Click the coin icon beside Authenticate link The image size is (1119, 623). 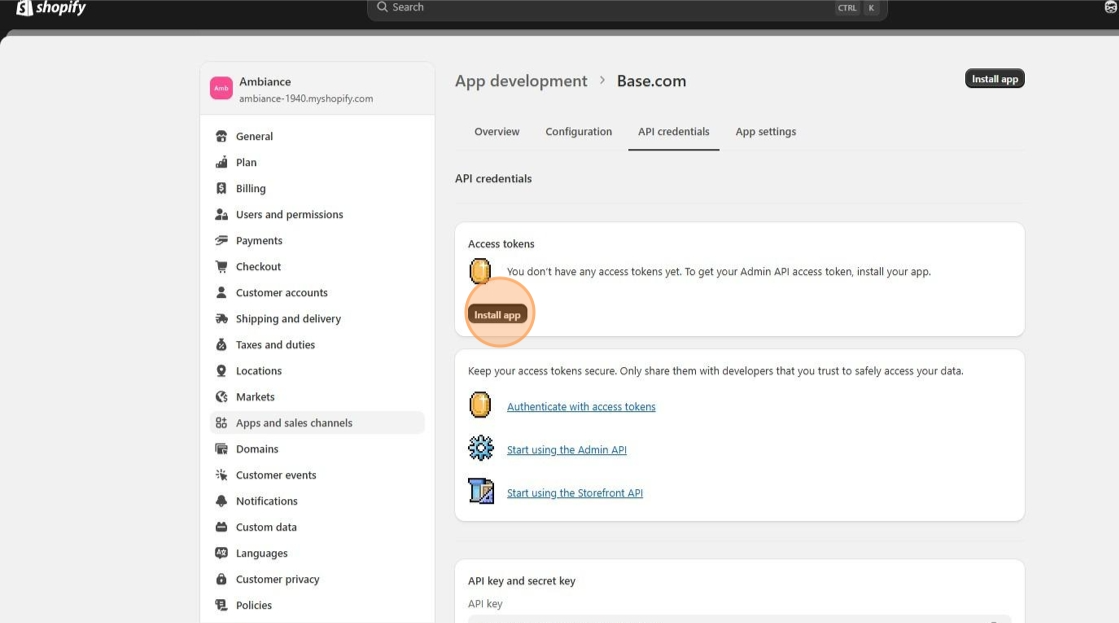point(481,406)
